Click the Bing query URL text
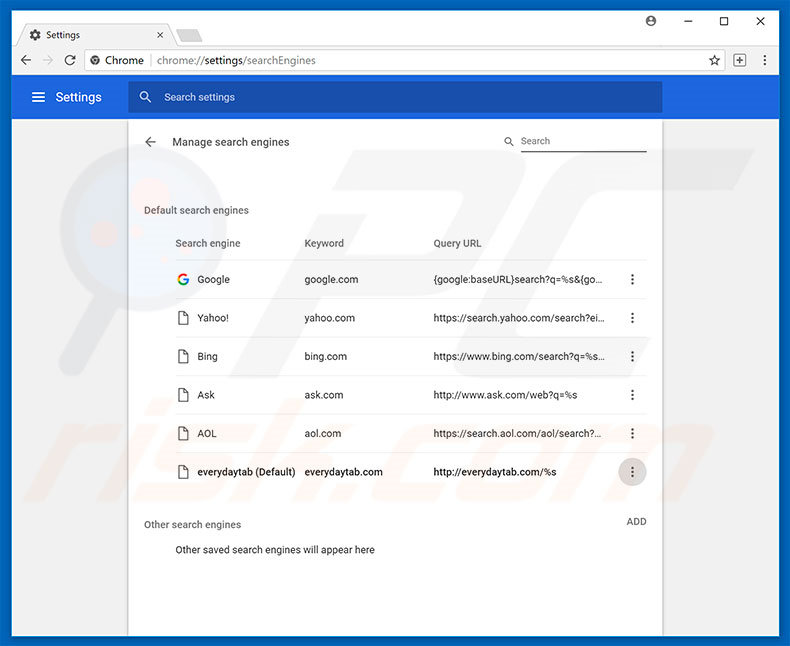This screenshot has height=646, width=790. (519, 356)
